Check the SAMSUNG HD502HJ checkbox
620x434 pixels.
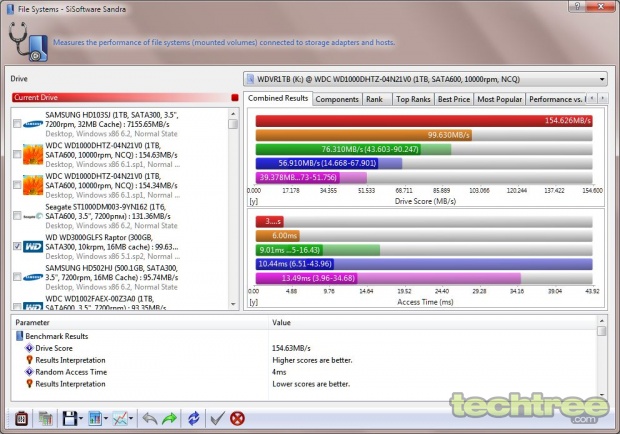pos(17,277)
